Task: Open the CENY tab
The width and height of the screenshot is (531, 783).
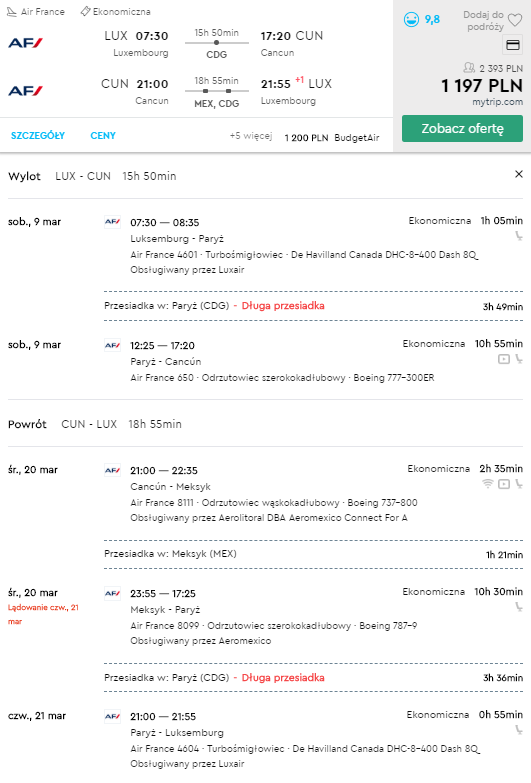Action: pyautogui.click(x=103, y=136)
